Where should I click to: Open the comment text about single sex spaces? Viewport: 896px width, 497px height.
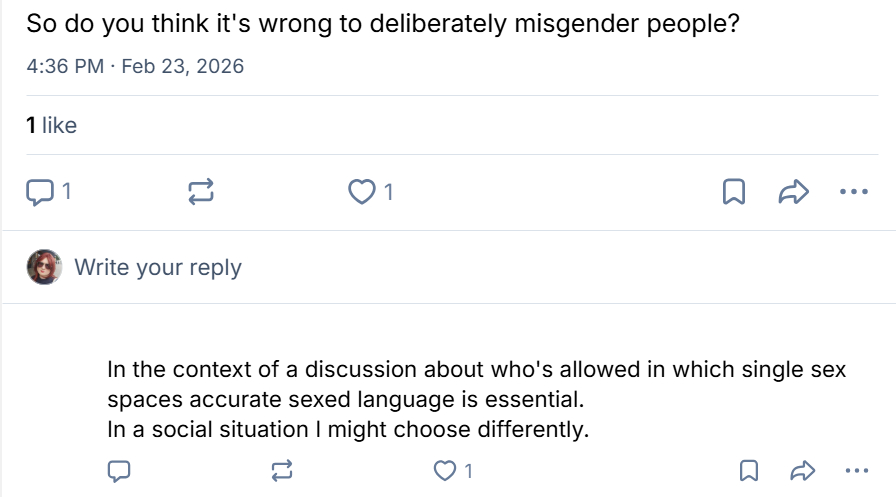pos(476,400)
